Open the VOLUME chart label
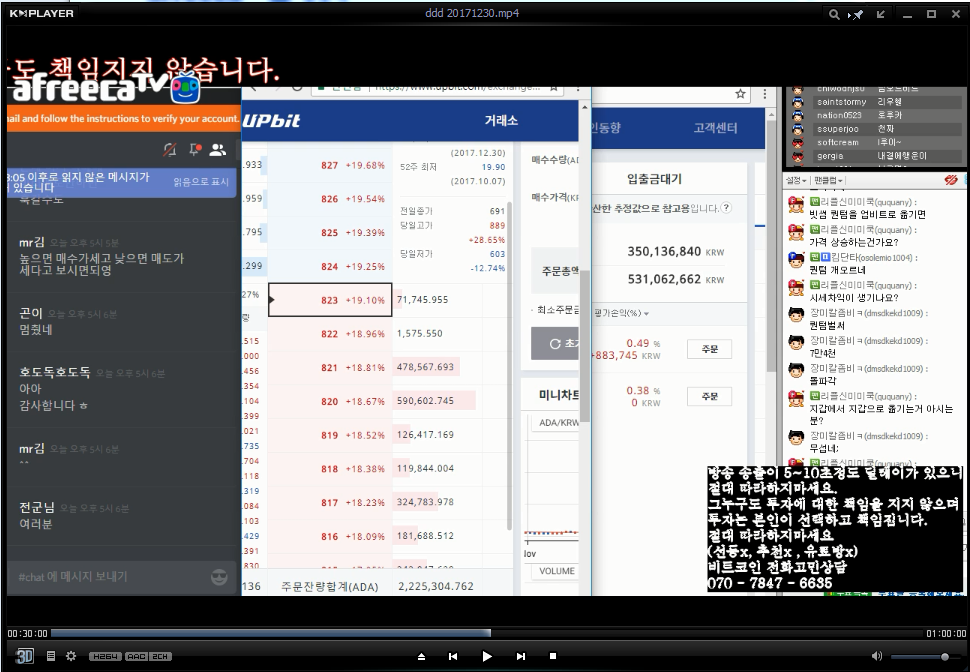The image size is (970, 672). coord(556,571)
